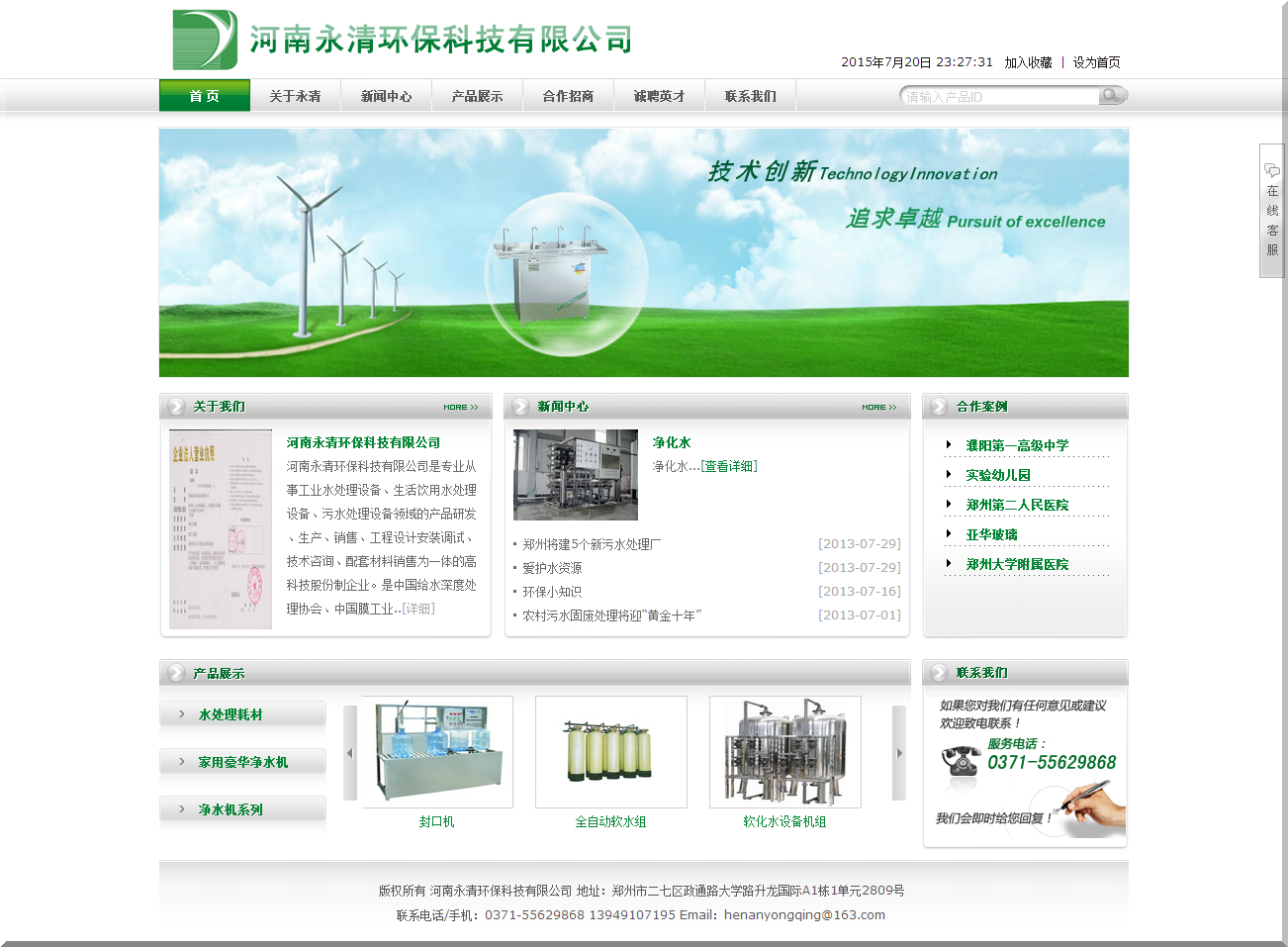Open the online customer service chat widget

coord(1272,211)
